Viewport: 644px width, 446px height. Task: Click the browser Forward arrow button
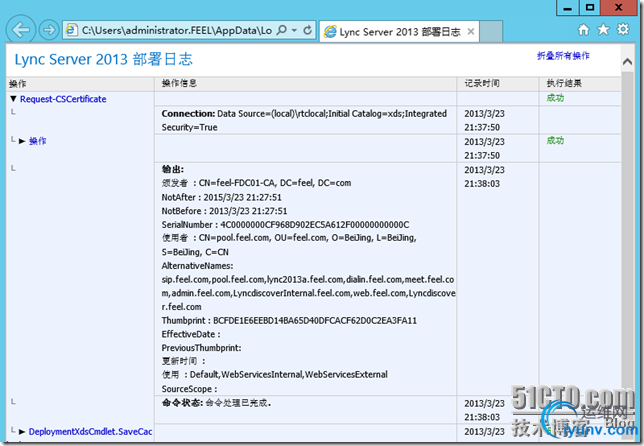coord(49,30)
